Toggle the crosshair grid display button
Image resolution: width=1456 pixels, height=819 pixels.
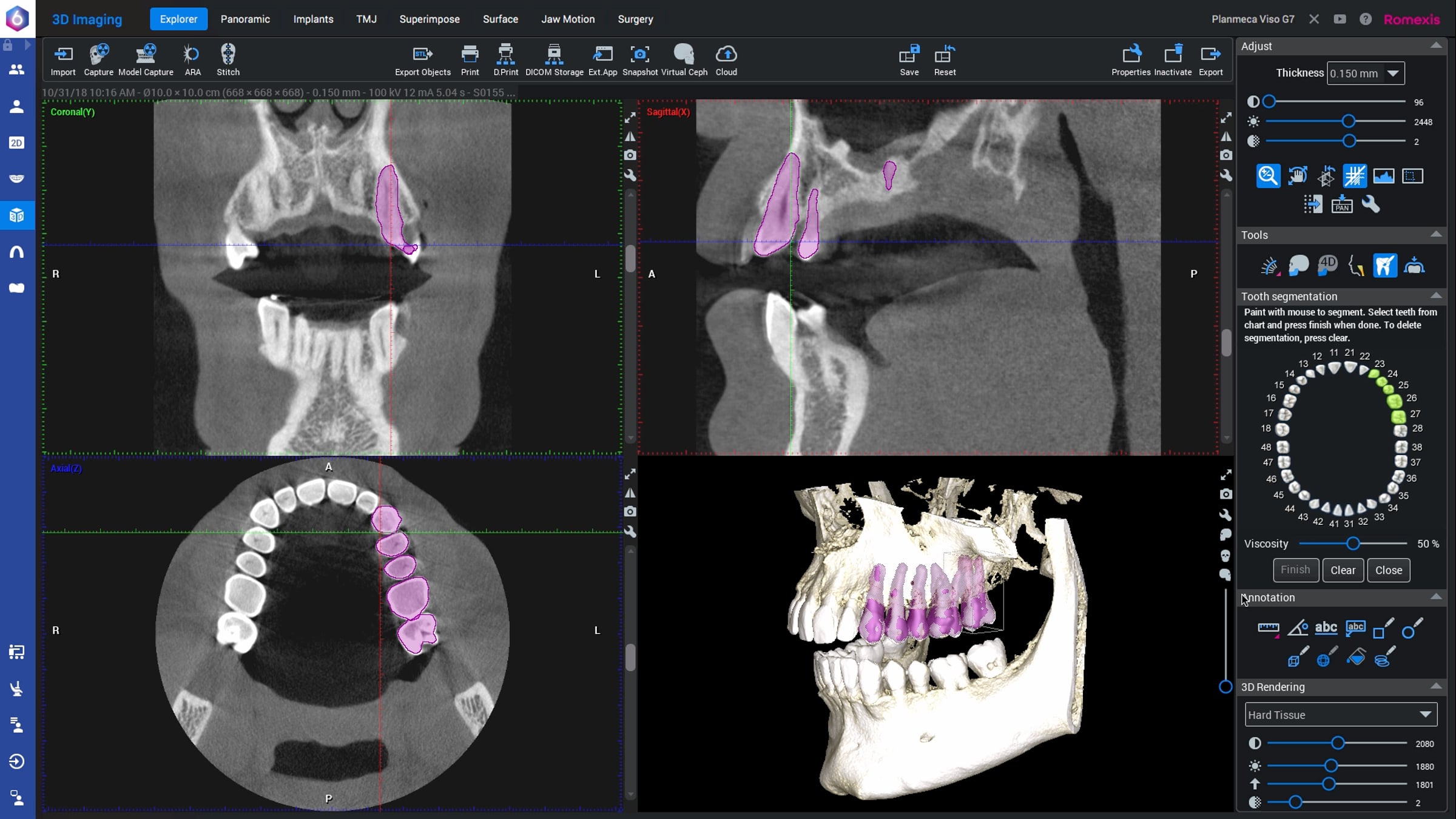pyautogui.click(x=1354, y=176)
